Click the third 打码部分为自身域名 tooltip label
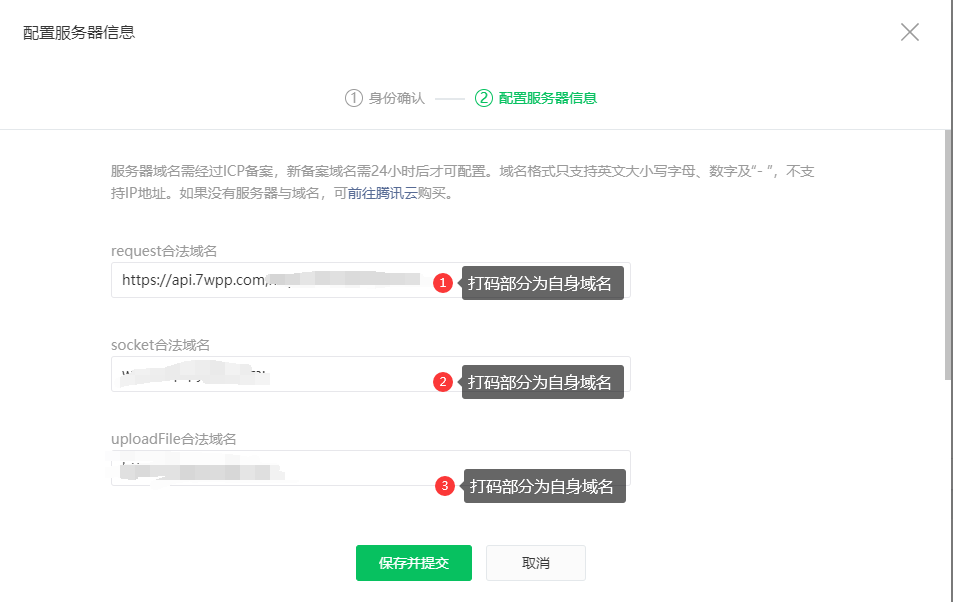953x602 pixels. click(544, 487)
